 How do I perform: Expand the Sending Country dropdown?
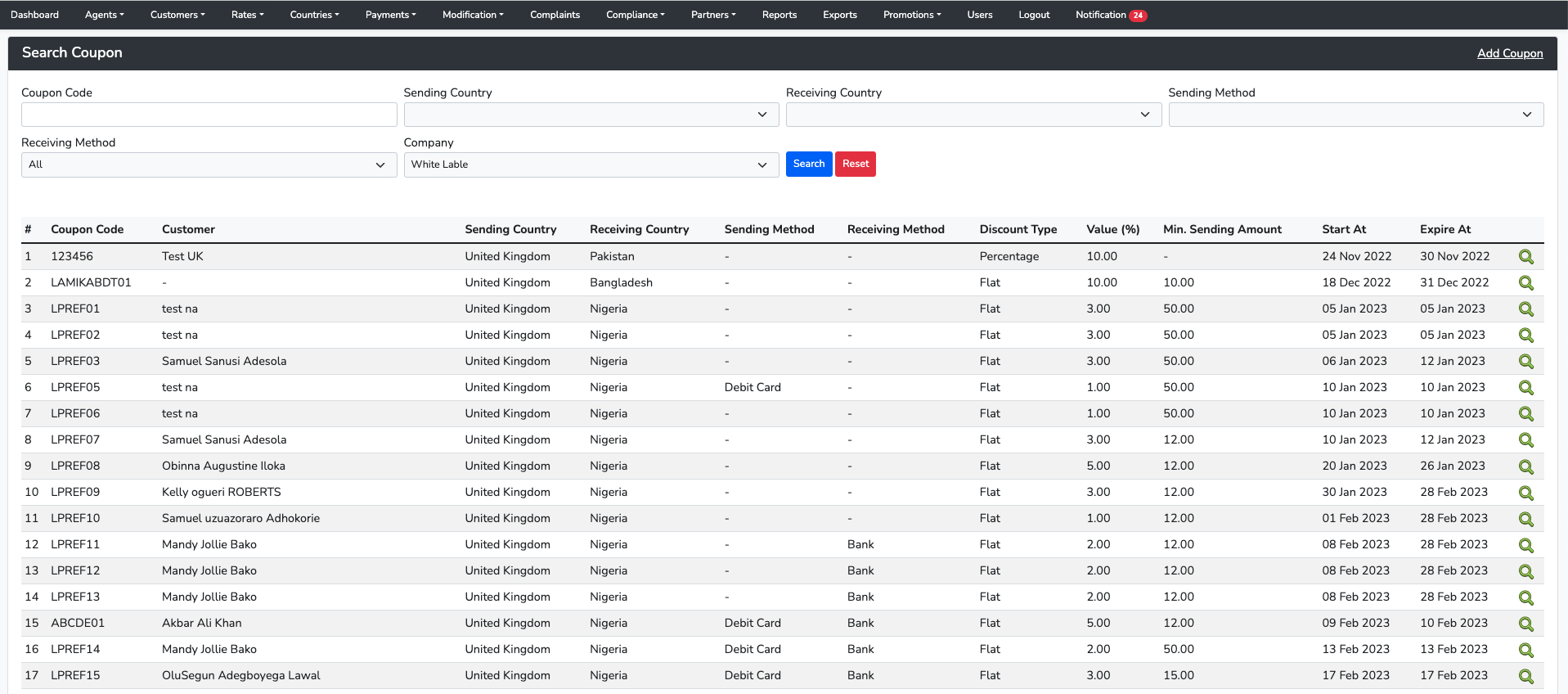[x=591, y=115]
